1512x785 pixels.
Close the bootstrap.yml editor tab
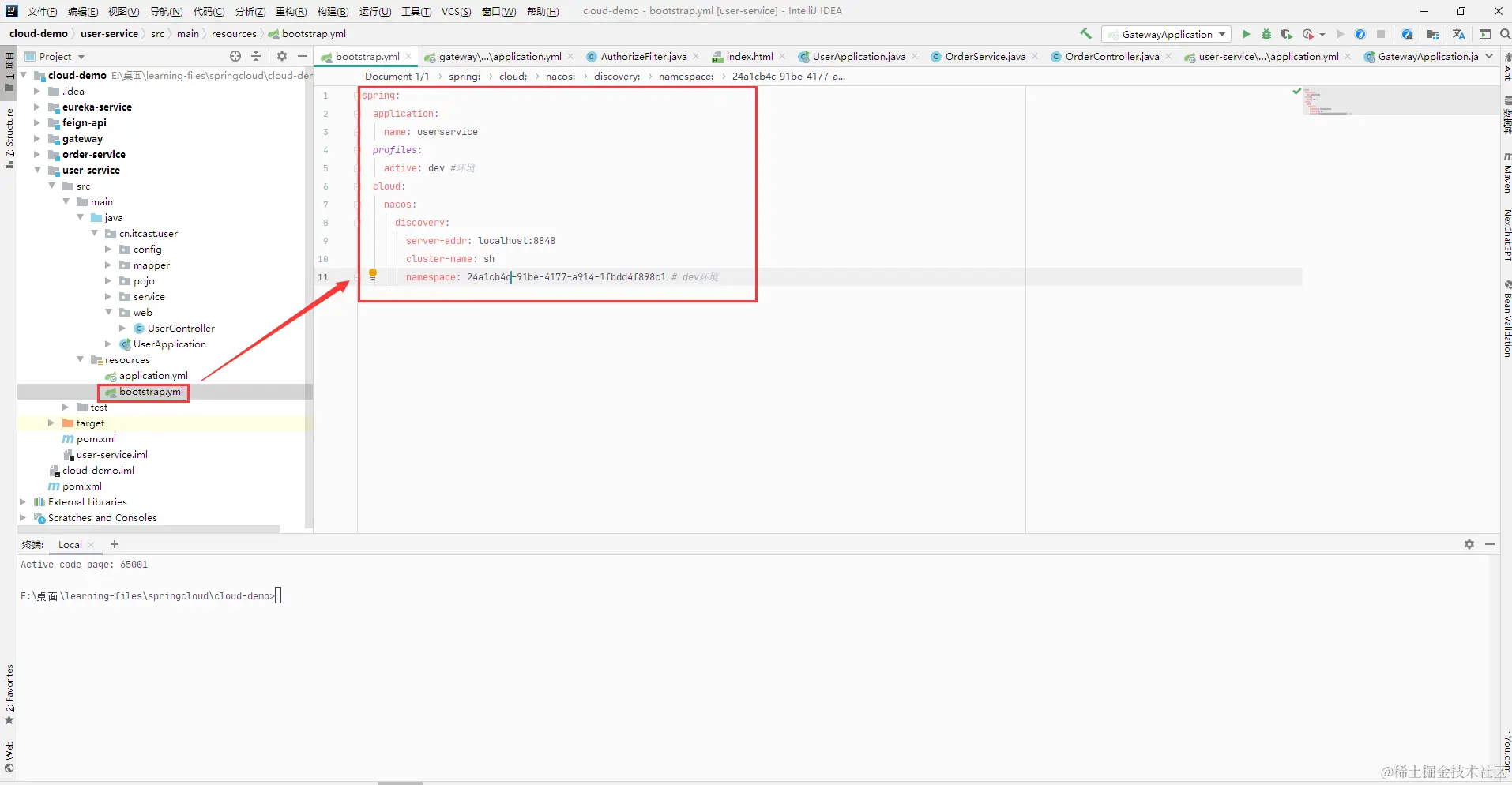tap(408, 56)
